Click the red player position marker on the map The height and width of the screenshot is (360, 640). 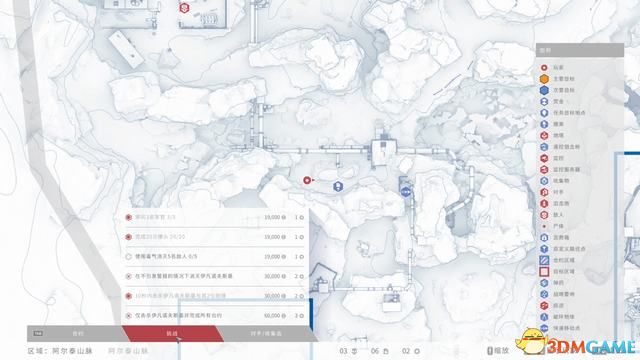pyautogui.click(x=307, y=180)
